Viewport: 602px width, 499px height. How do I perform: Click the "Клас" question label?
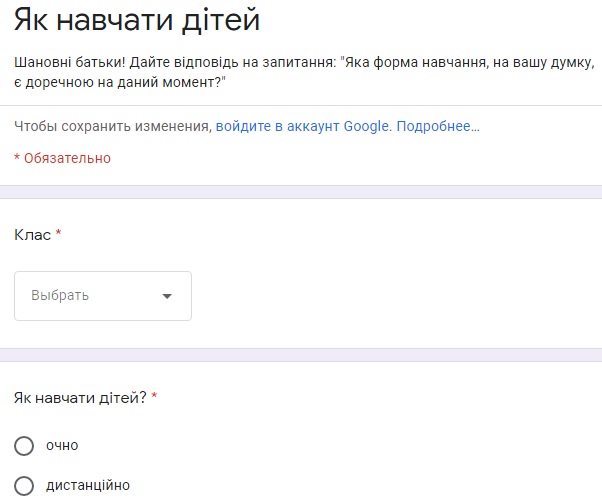[32, 234]
